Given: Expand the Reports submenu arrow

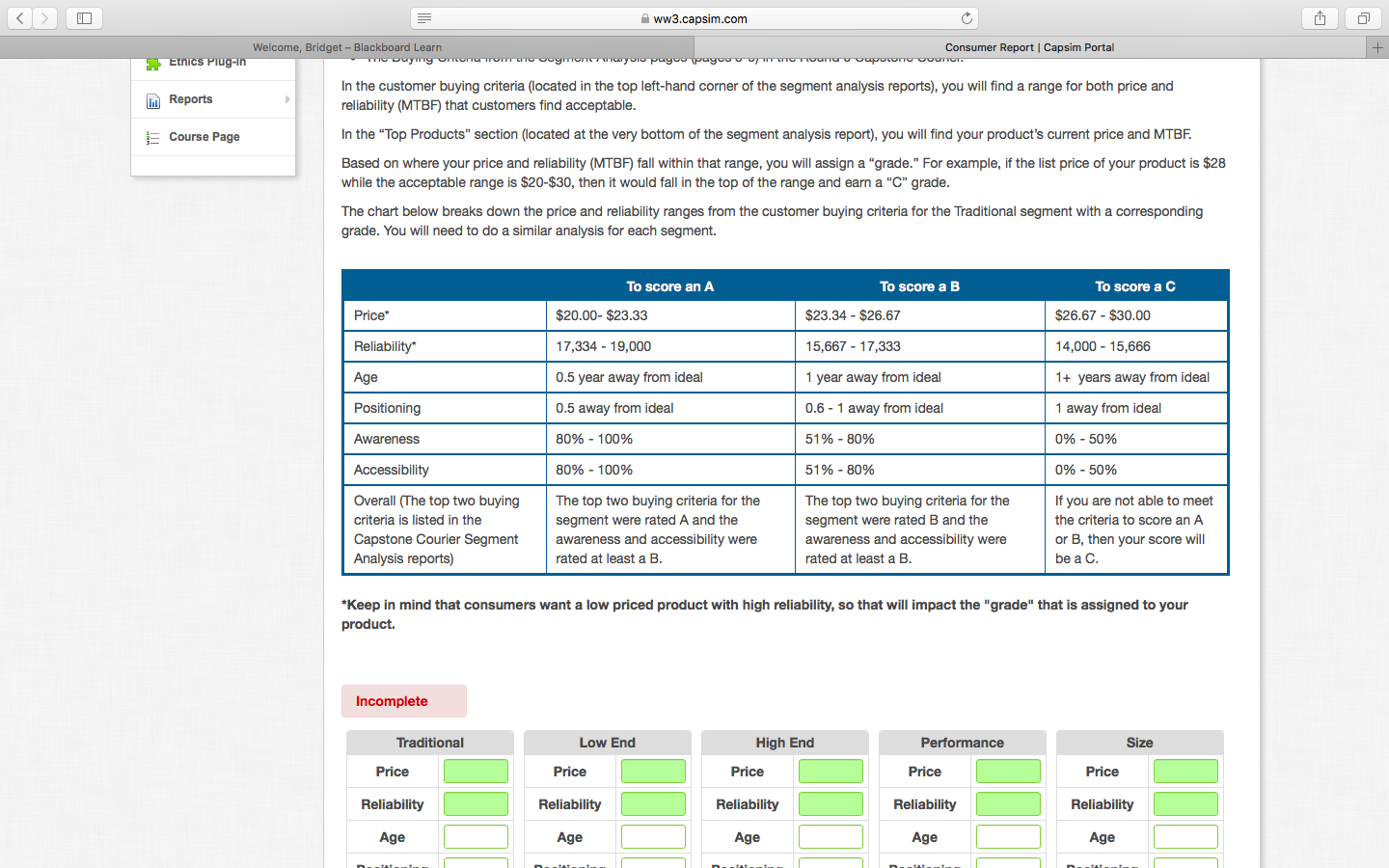Looking at the screenshot, I should click(x=287, y=99).
